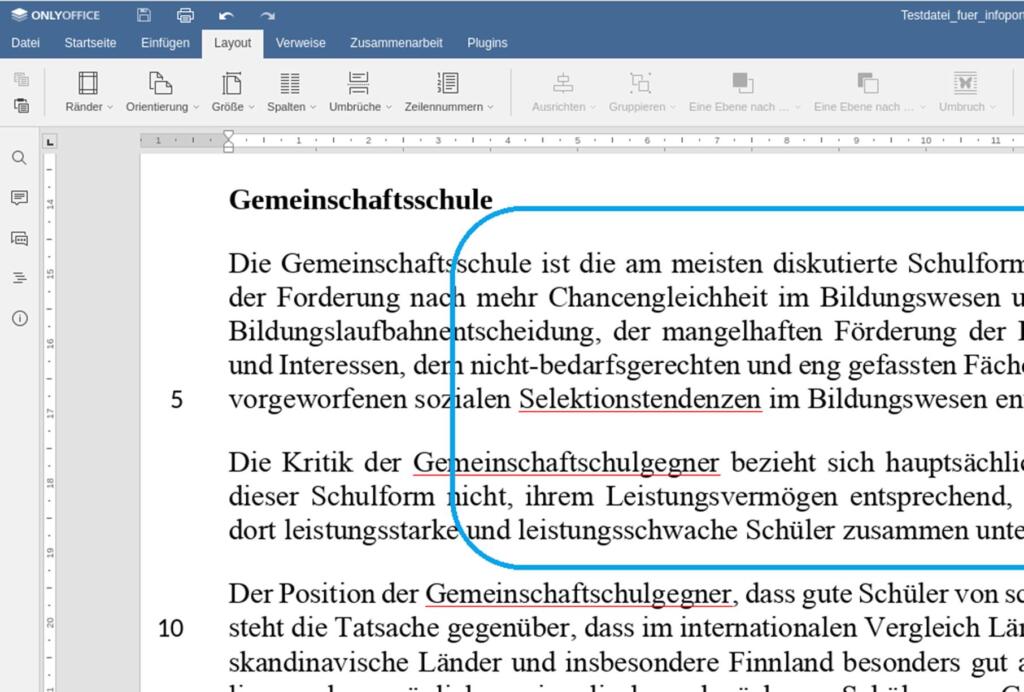Expand the Größe dropdown arrow
The height and width of the screenshot is (692, 1024).
251,107
